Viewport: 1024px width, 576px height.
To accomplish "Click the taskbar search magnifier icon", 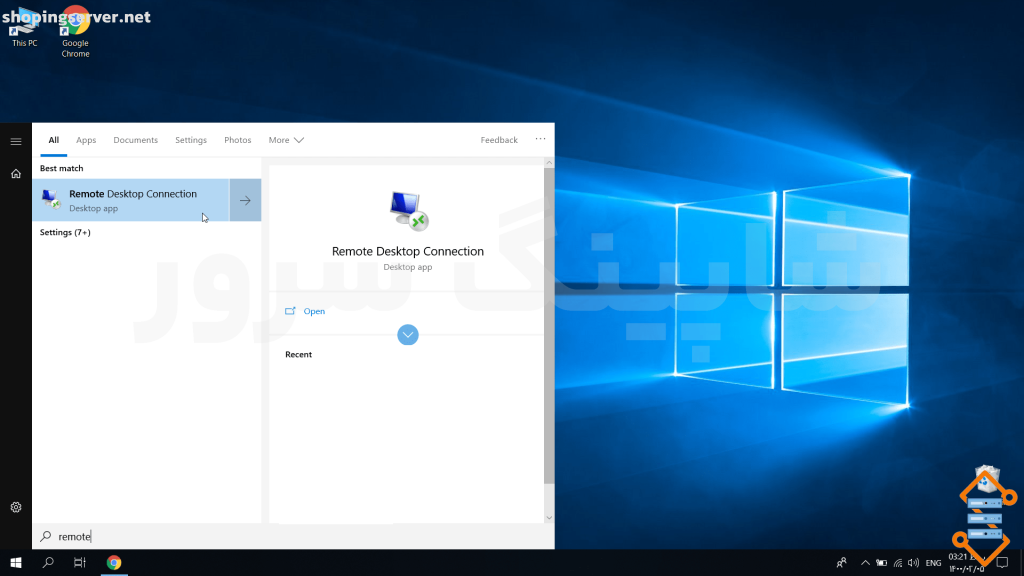I will point(48,562).
